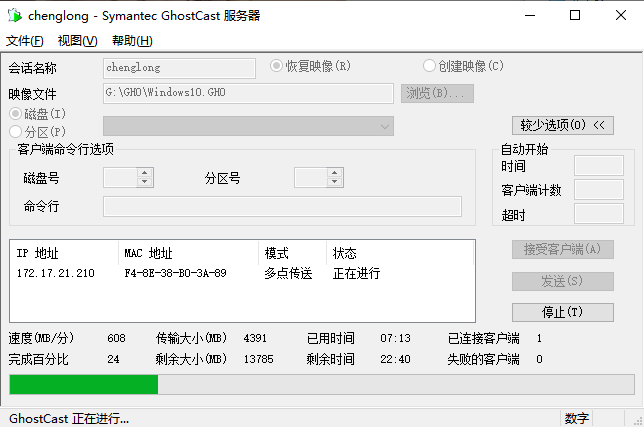Click the 命令行 text field

pos(282,207)
